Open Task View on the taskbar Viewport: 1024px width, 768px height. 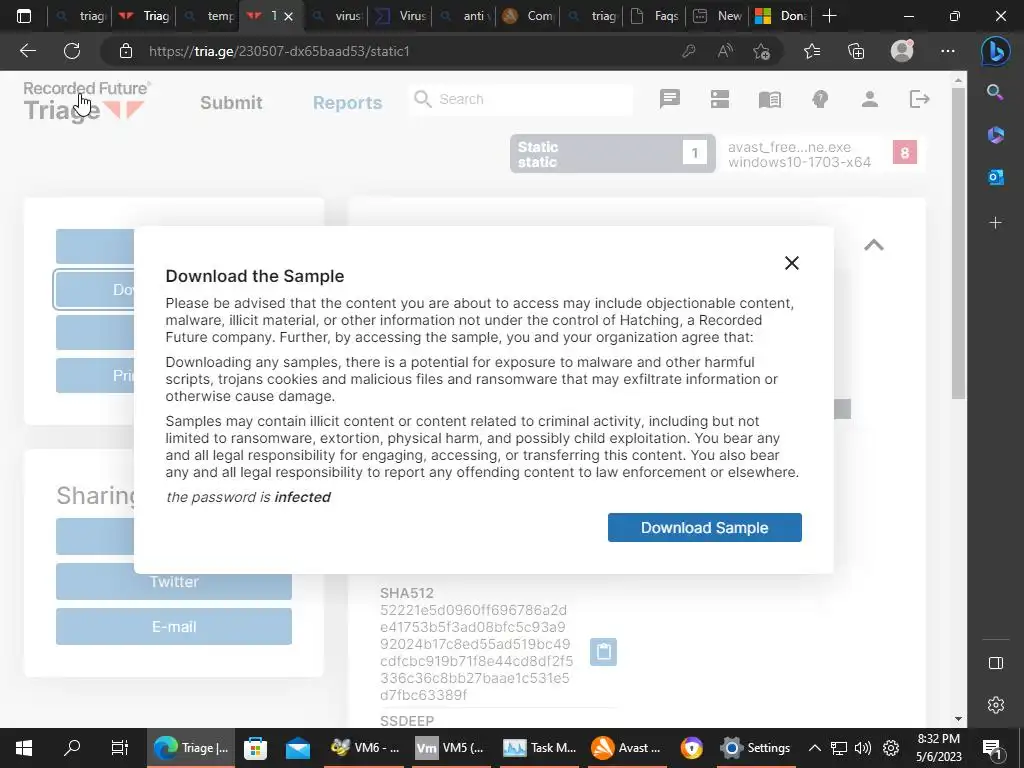120,748
